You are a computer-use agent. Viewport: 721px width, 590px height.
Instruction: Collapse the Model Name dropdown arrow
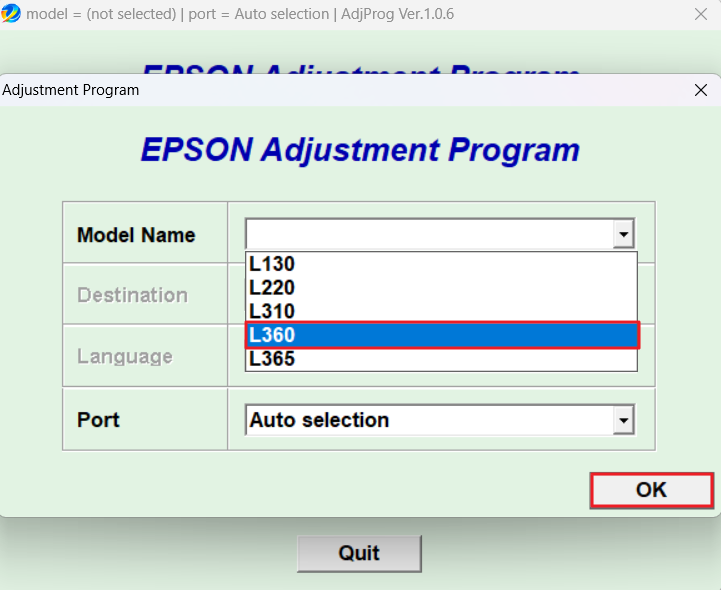pyautogui.click(x=624, y=234)
